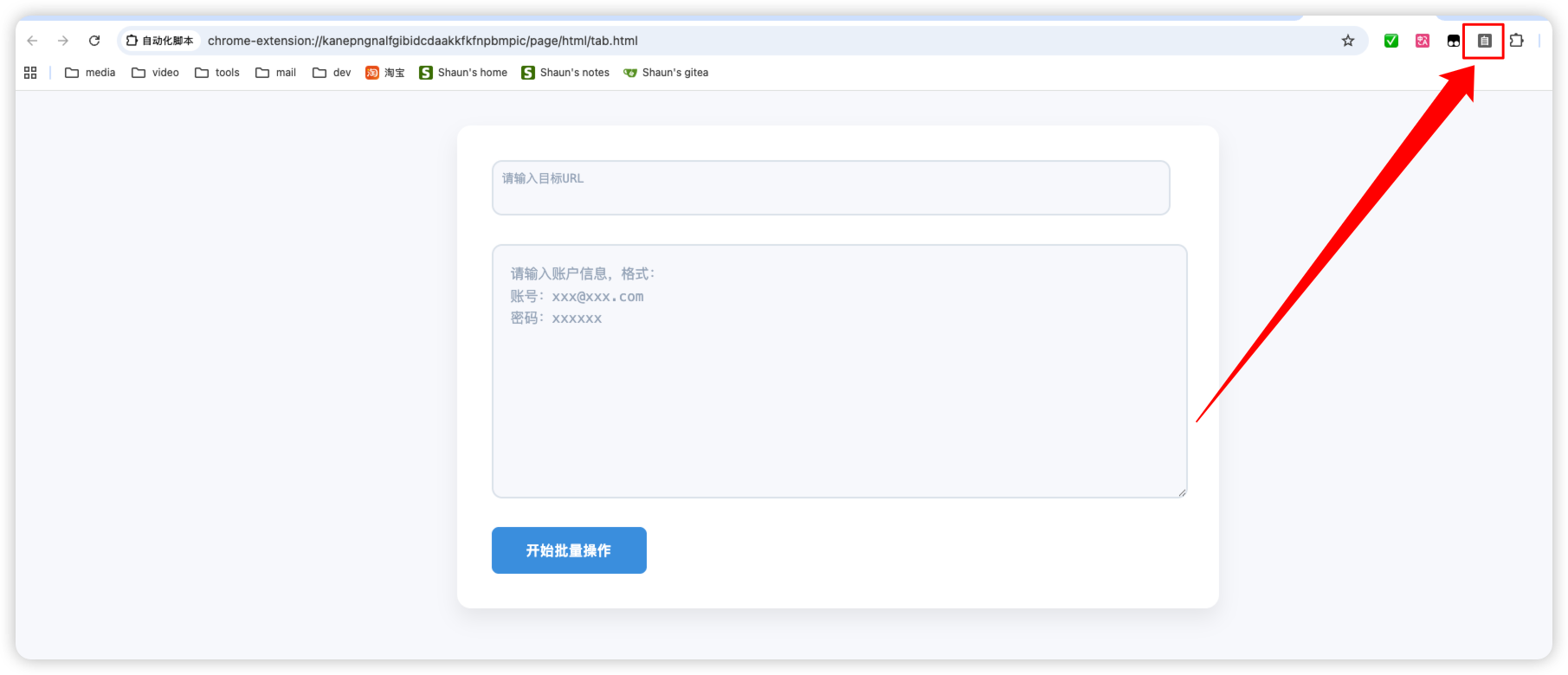The width and height of the screenshot is (1568, 675).
Task: Open the dev bookmarks folder
Action: [x=332, y=73]
